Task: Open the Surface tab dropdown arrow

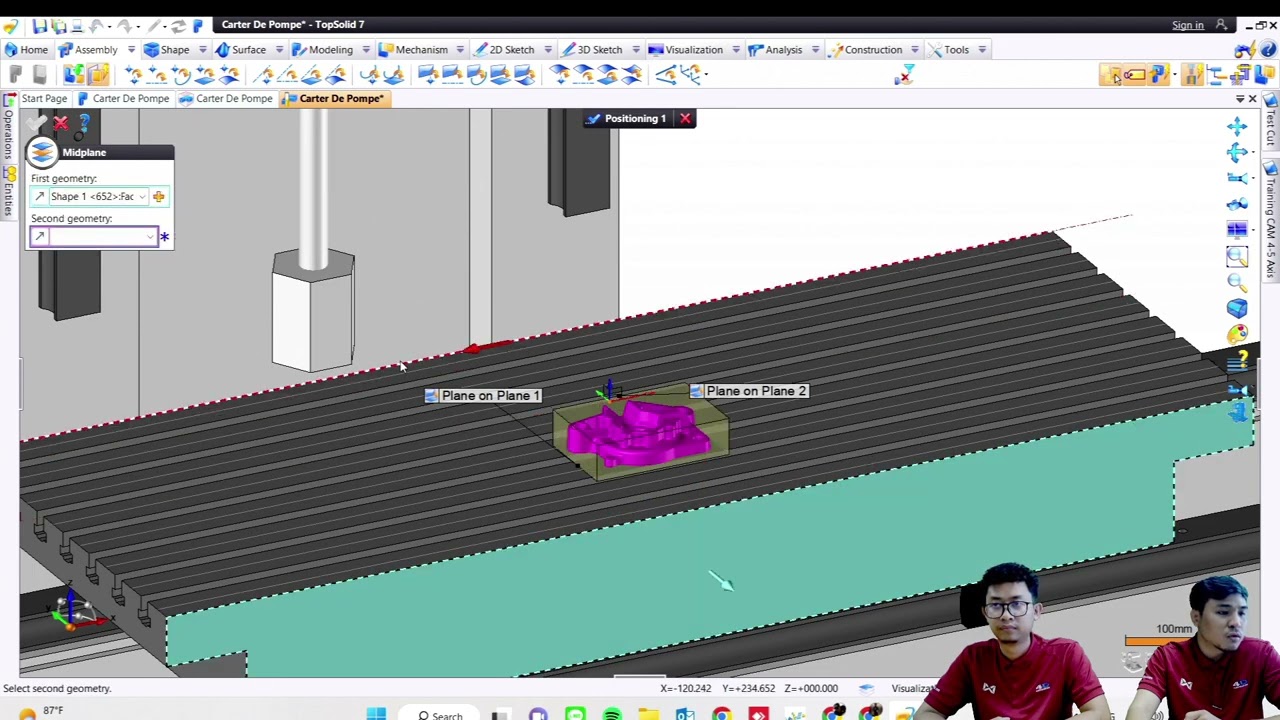Action: pyautogui.click(x=280, y=50)
